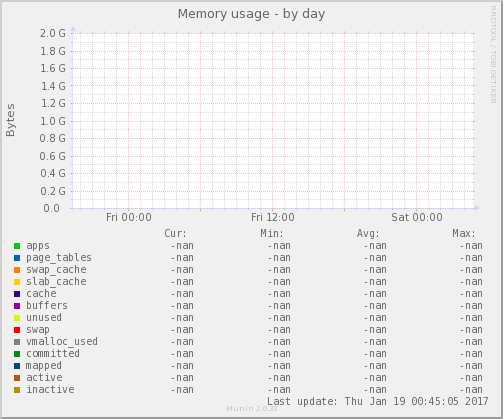The width and height of the screenshot is (503, 419).
Task: Click the 'slab_cache' legend label
Action: point(56,282)
